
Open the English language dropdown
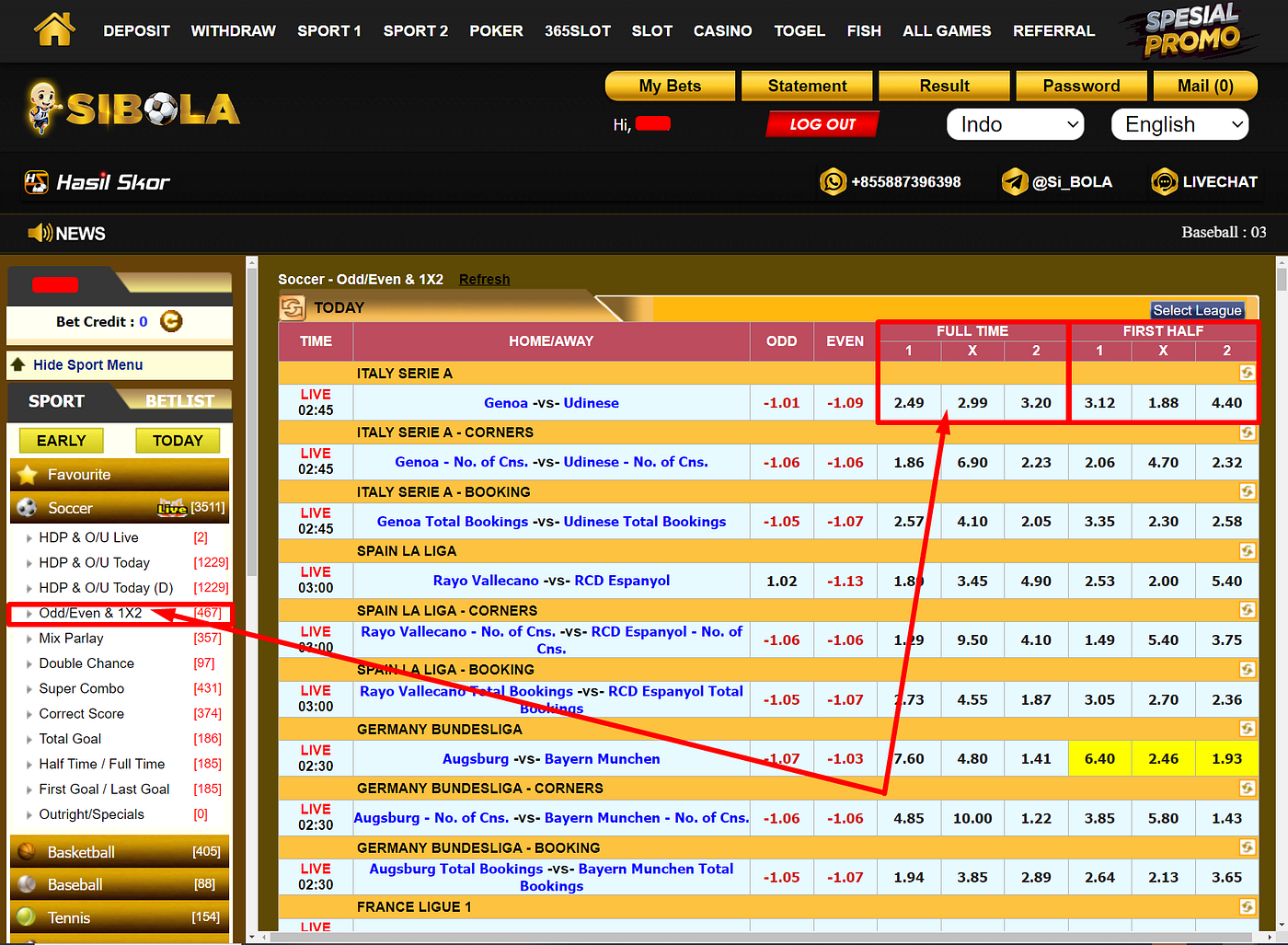pos(1180,124)
